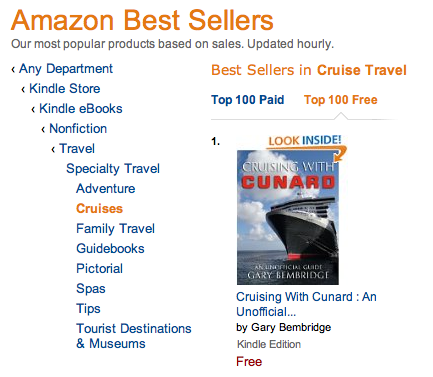This screenshot has width=433, height=377.
Task: Select the highlighted Cruises category
Action: click(x=99, y=209)
